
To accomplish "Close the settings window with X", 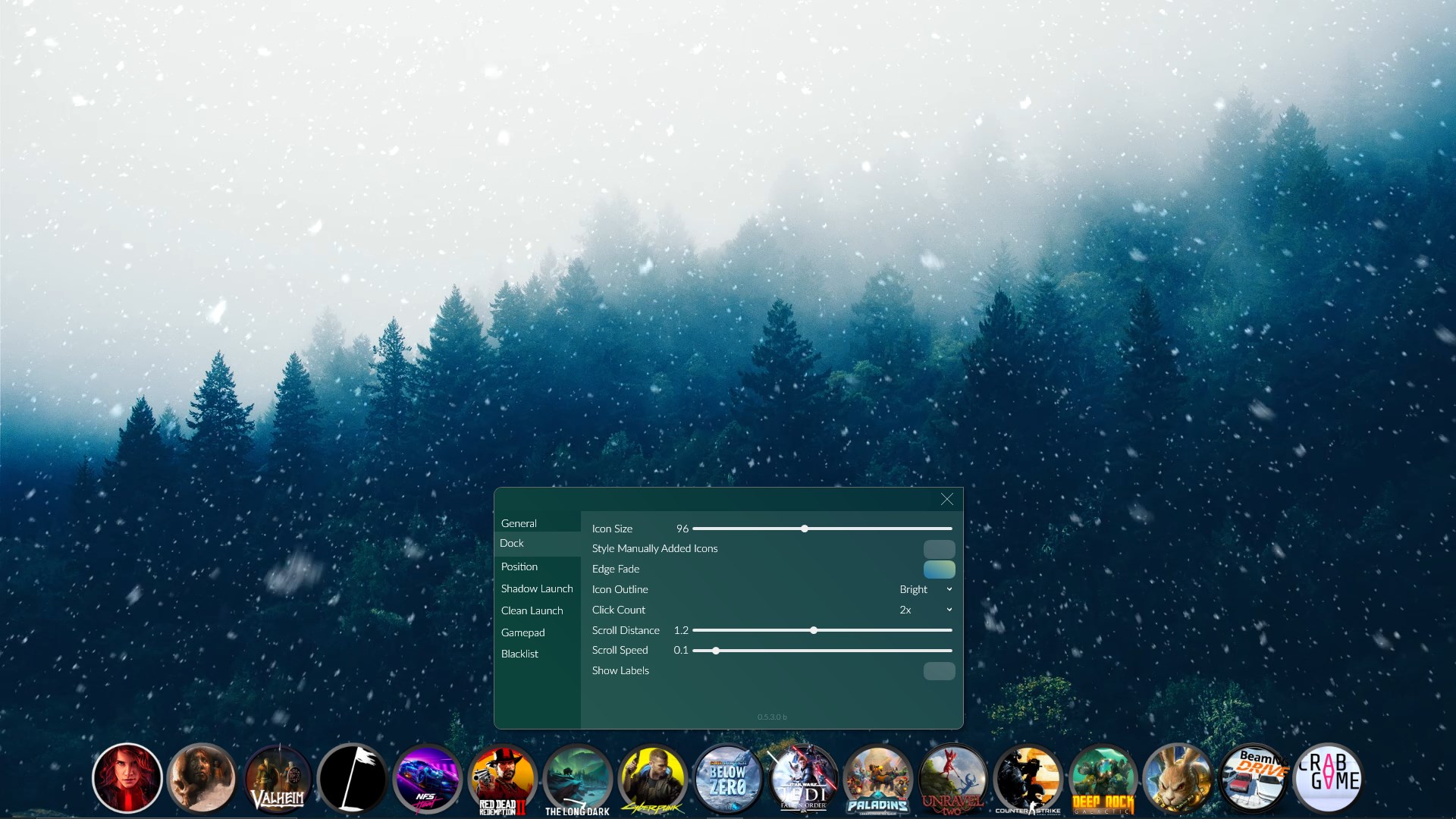I will point(947,499).
